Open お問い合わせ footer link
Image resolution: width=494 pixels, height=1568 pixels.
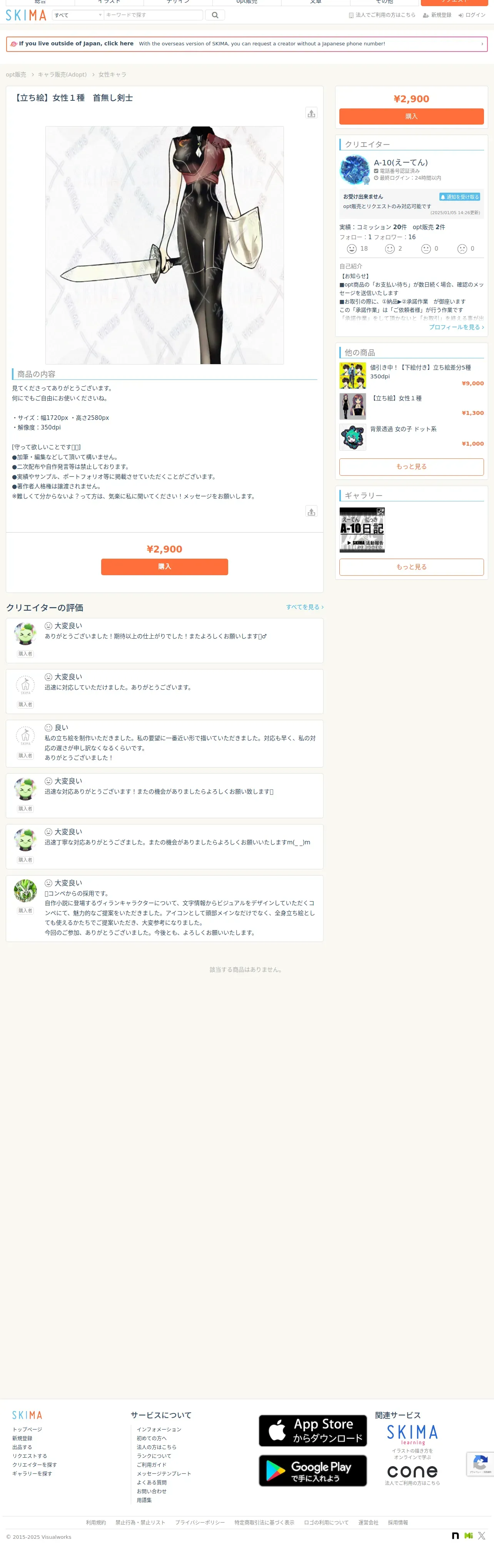[152, 1491]
